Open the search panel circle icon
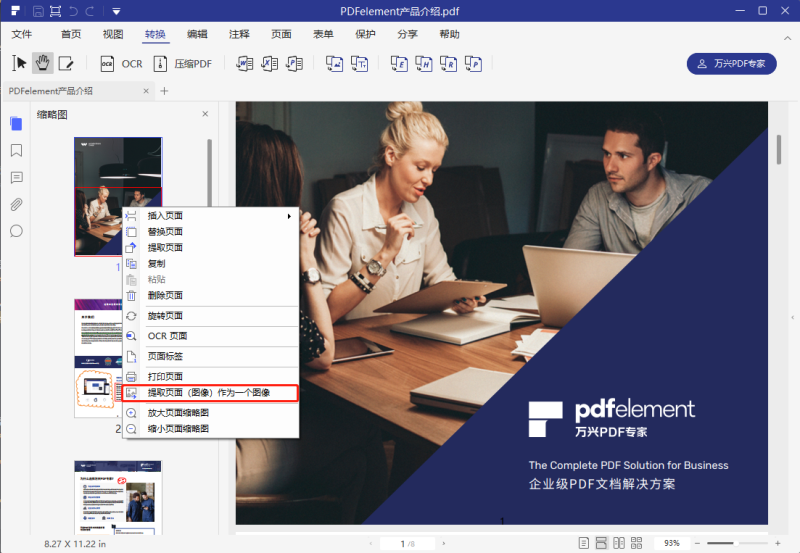This screenshot has height=553, width=800. coord(16,231)
